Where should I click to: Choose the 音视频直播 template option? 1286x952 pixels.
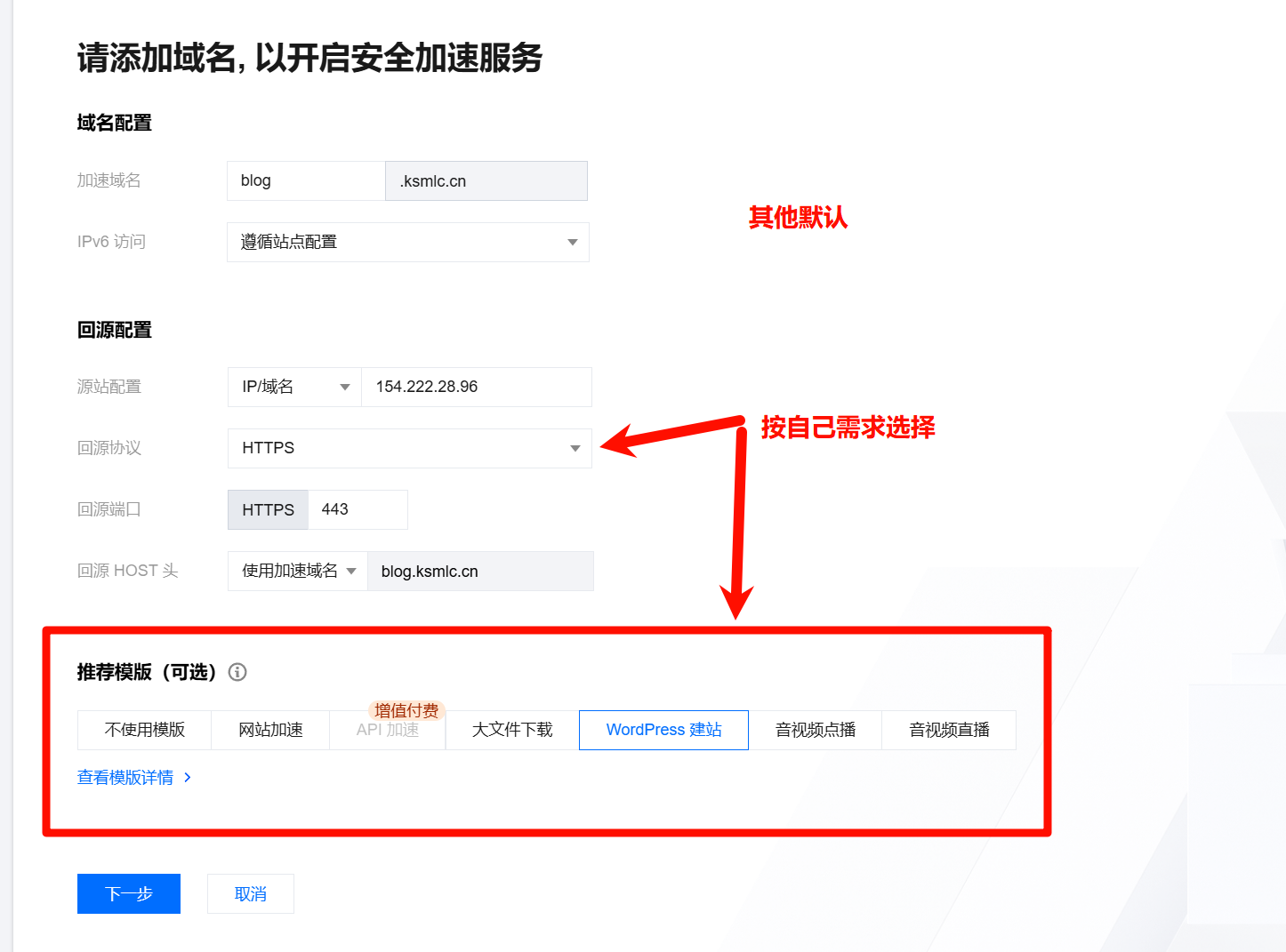tap(949, 730)
